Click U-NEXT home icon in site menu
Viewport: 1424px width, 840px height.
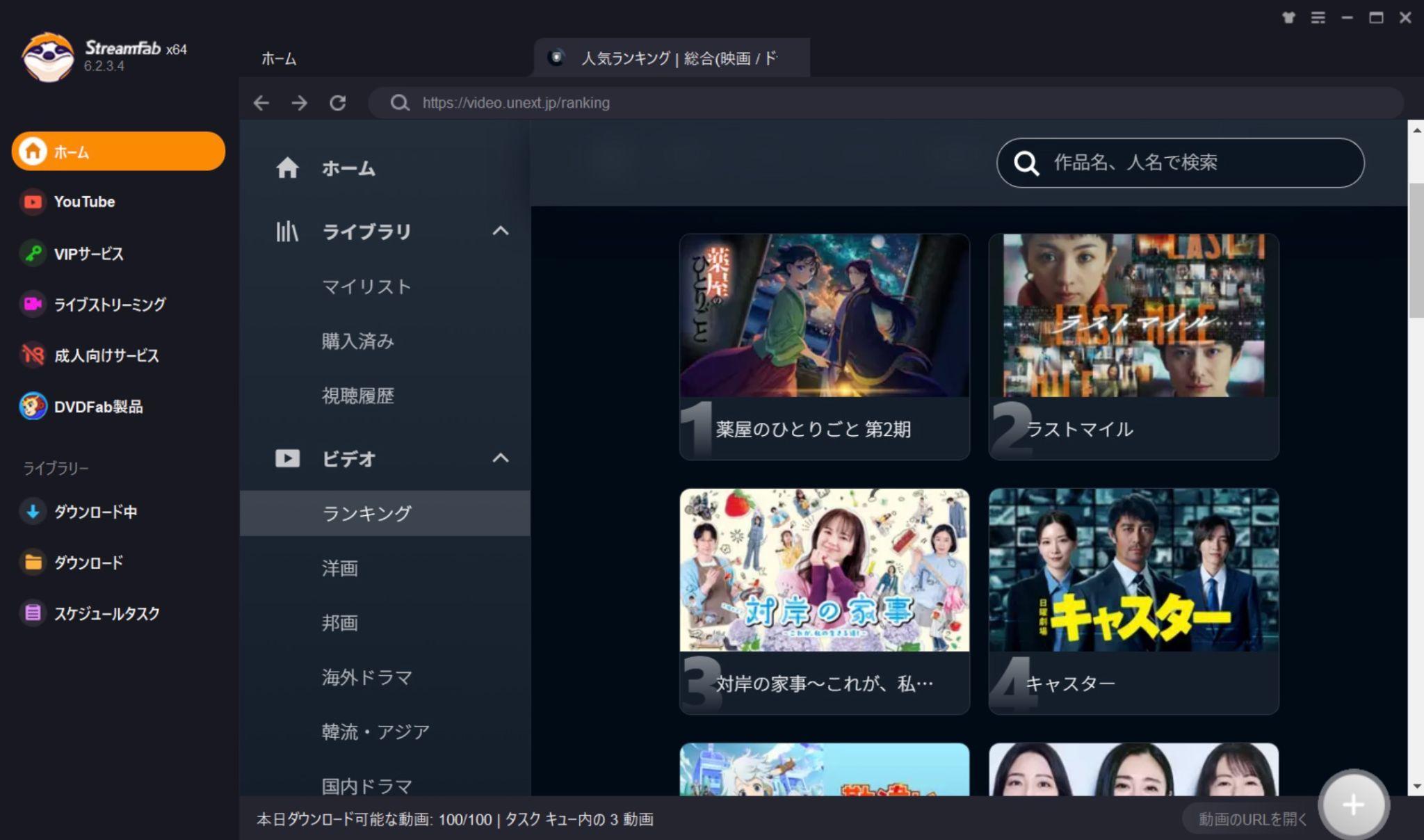pyautogui.click(x=287, y=168)
